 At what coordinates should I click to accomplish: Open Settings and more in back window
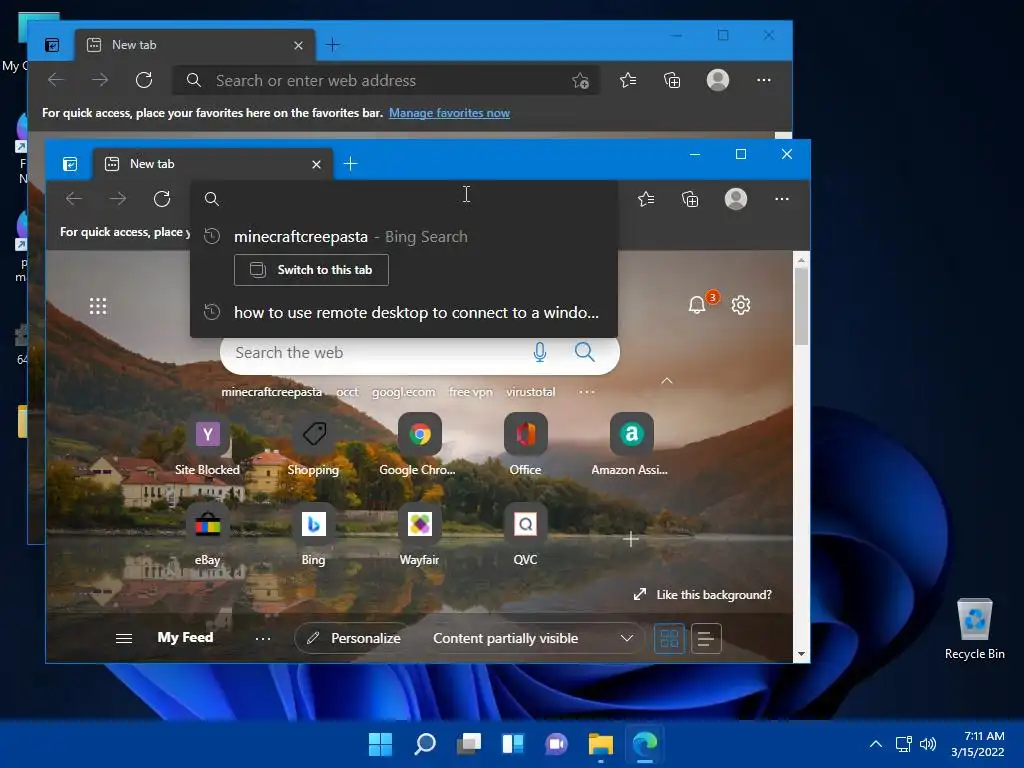(763, 80)
